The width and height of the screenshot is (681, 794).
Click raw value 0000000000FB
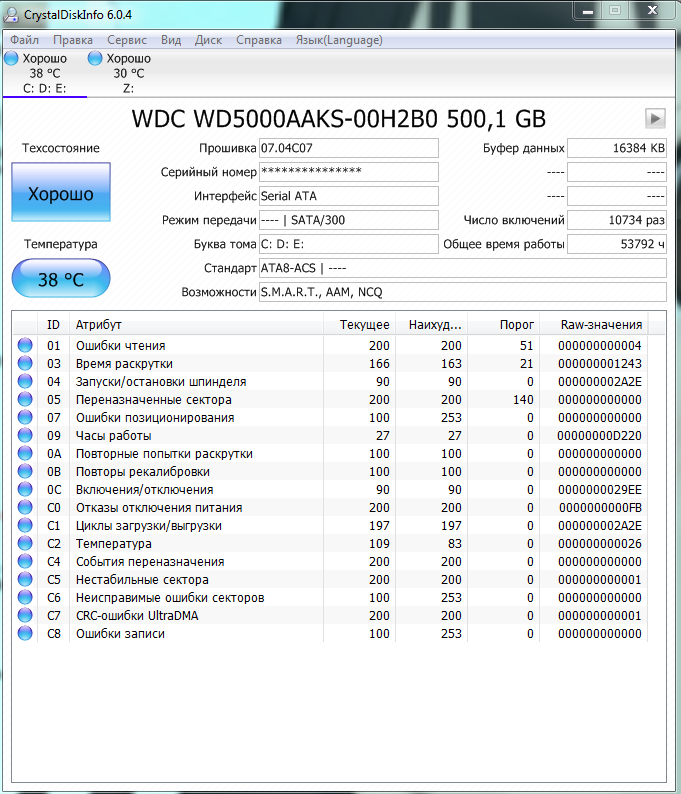coord(600,508)
